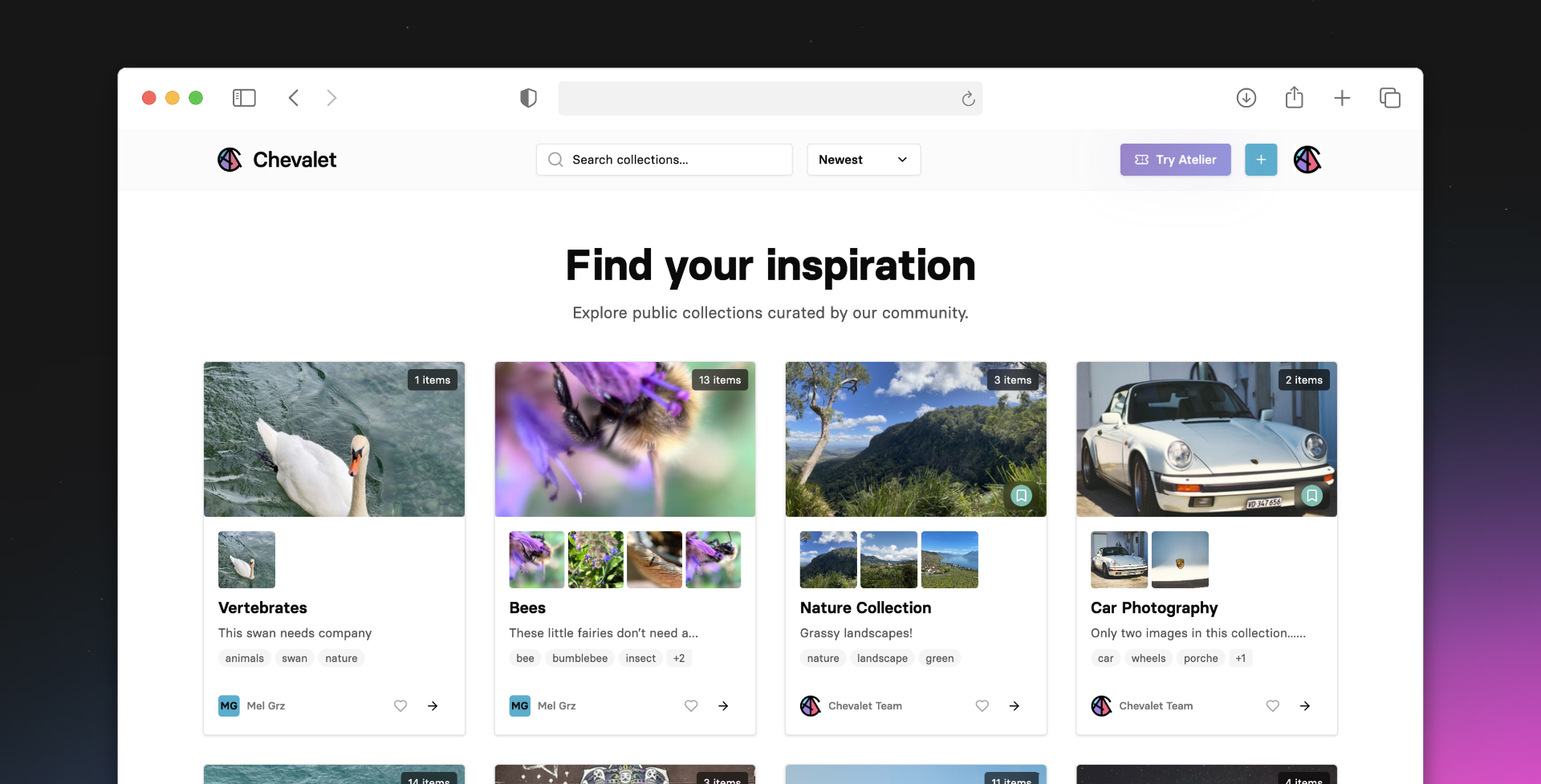Show Safari sidebar
This screenshot has width=1541, height=784.
pyautogui.click(x=244, y=98)
